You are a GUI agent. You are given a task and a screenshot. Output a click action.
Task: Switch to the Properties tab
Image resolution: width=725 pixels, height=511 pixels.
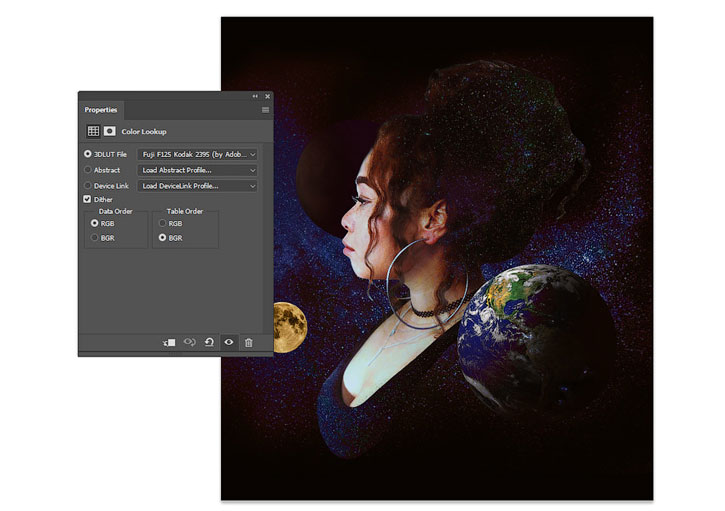pos(101,110)
